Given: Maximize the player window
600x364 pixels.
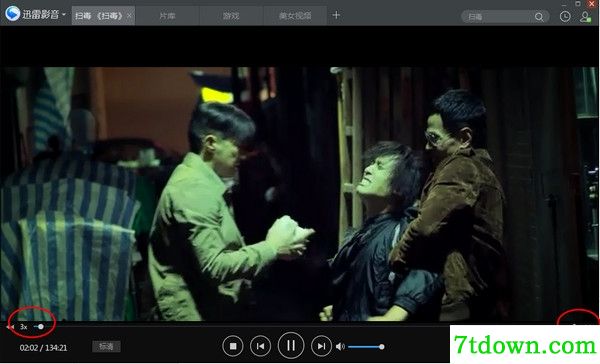Looking at the screenshot, I should 578,3.
